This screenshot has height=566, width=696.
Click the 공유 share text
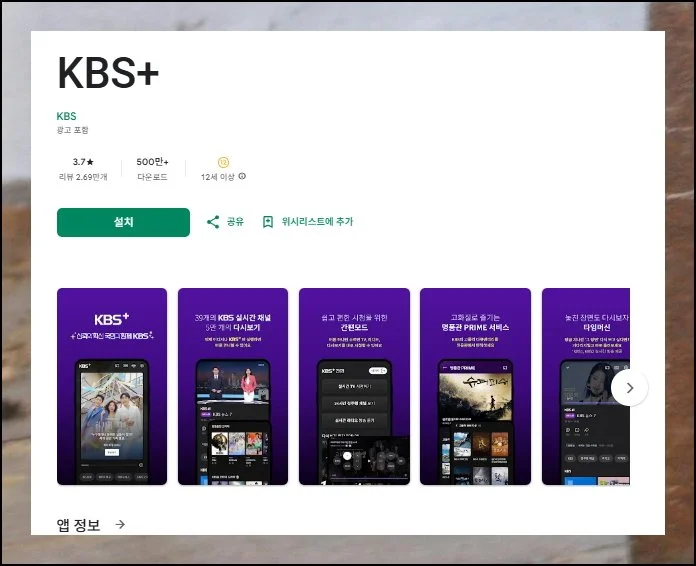click(x=235, y=222)
